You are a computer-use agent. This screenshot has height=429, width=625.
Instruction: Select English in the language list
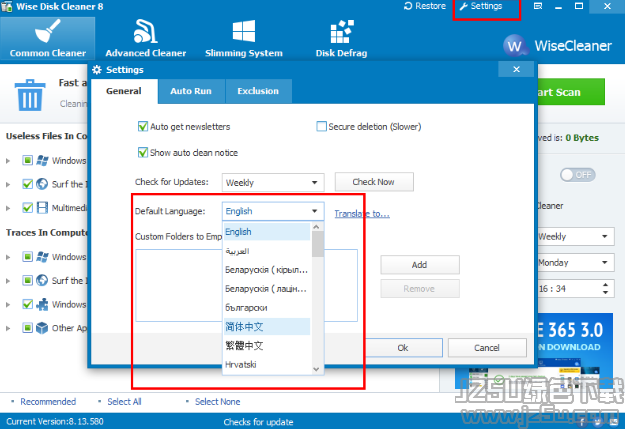point(267,232)
